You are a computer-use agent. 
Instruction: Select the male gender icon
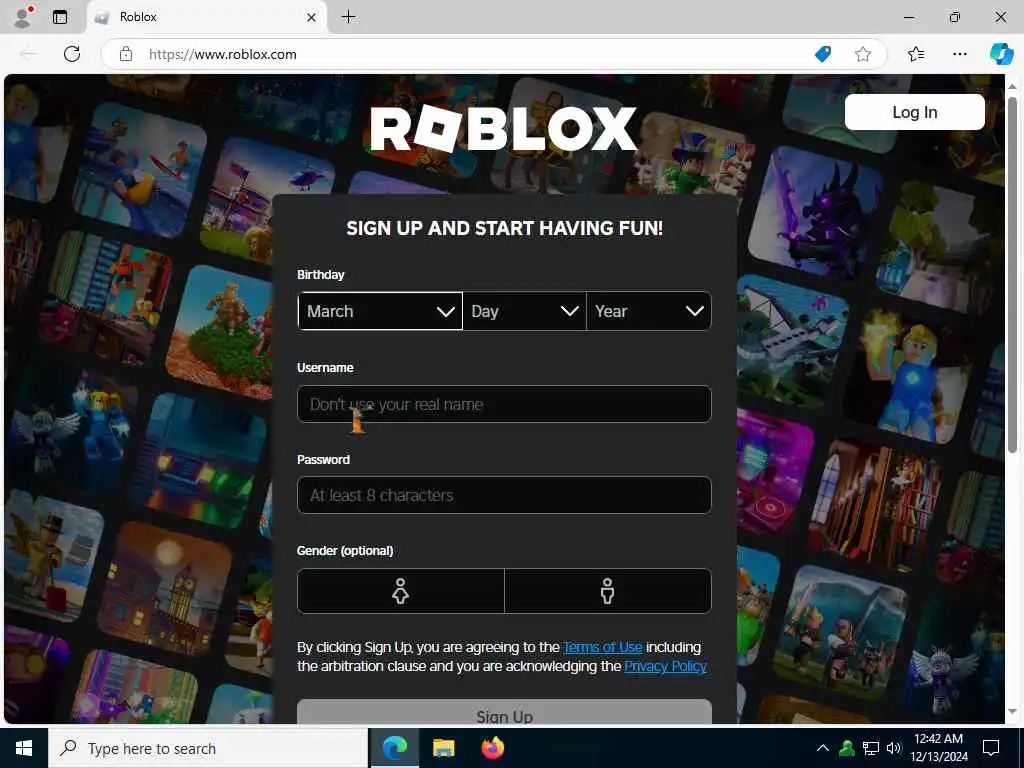pyautogui.click(x=607, y=591)
